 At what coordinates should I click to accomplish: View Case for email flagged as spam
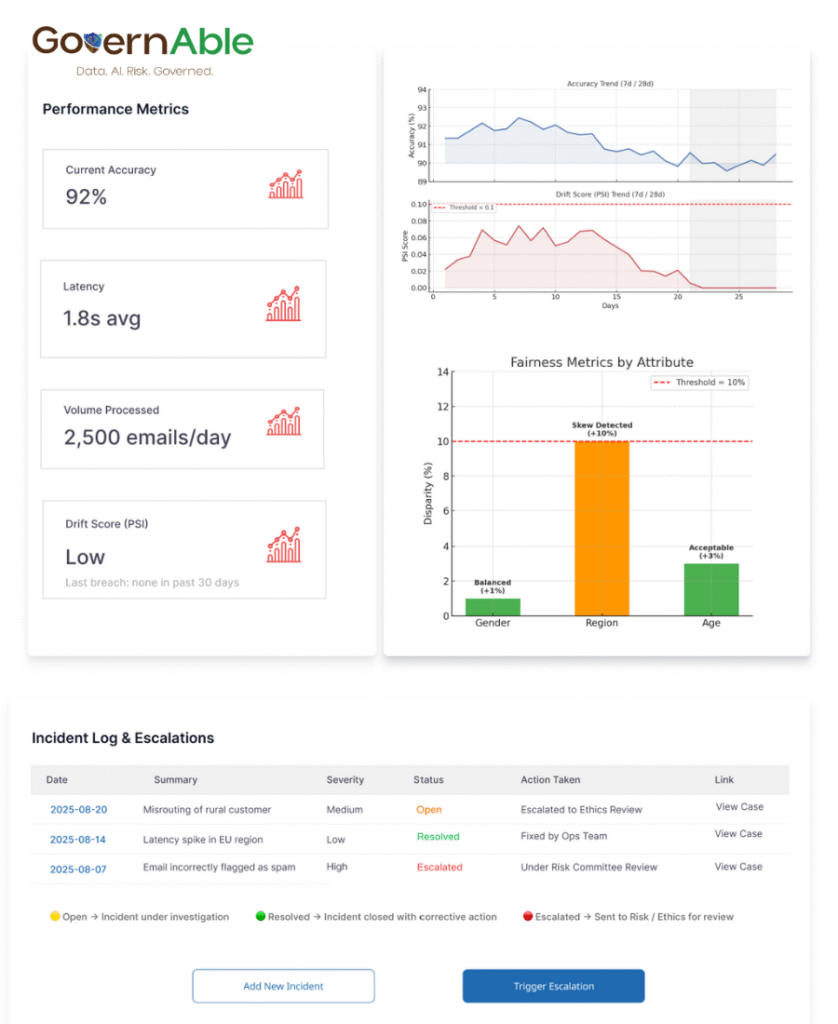[738, 867]
